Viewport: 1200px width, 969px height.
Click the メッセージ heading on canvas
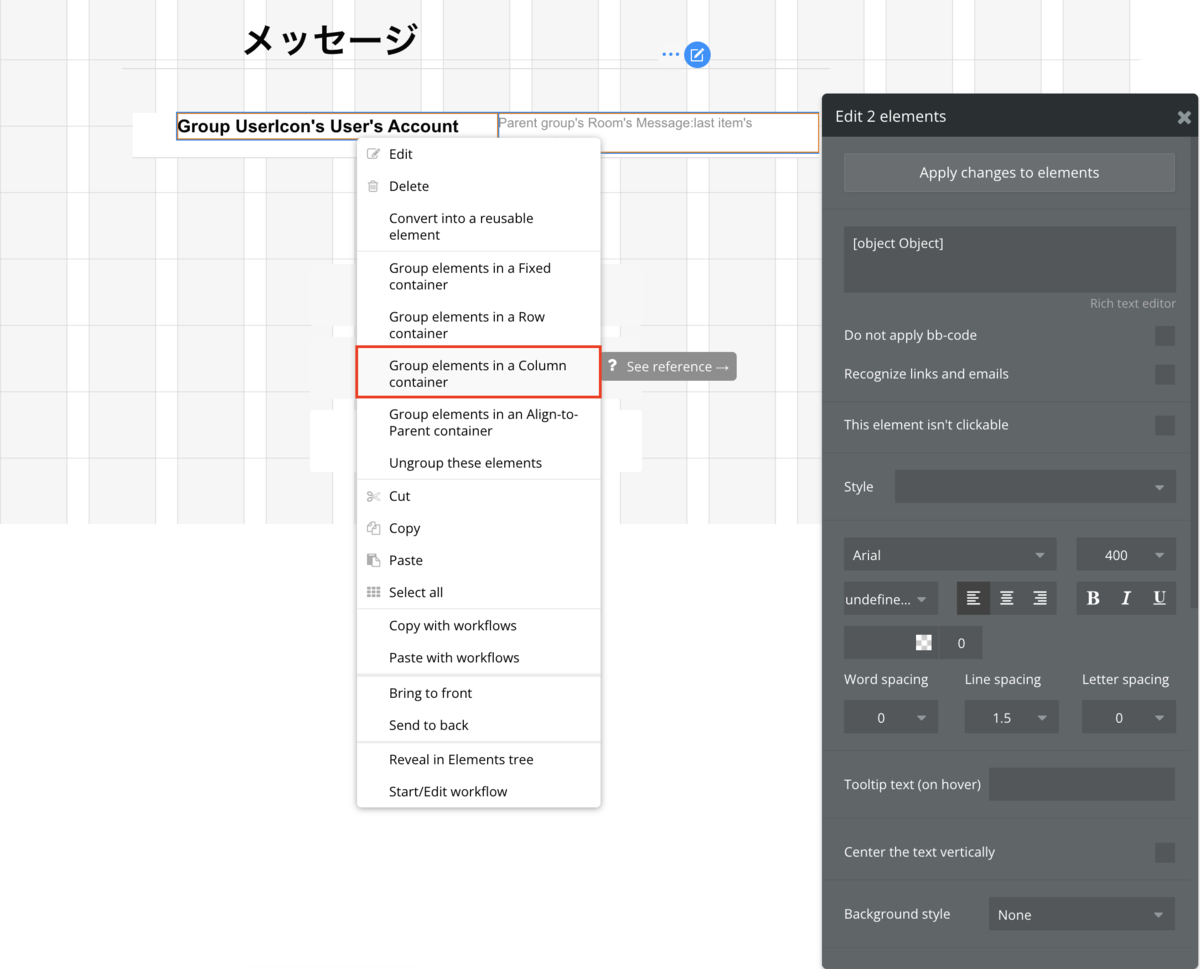click(330, 40)
